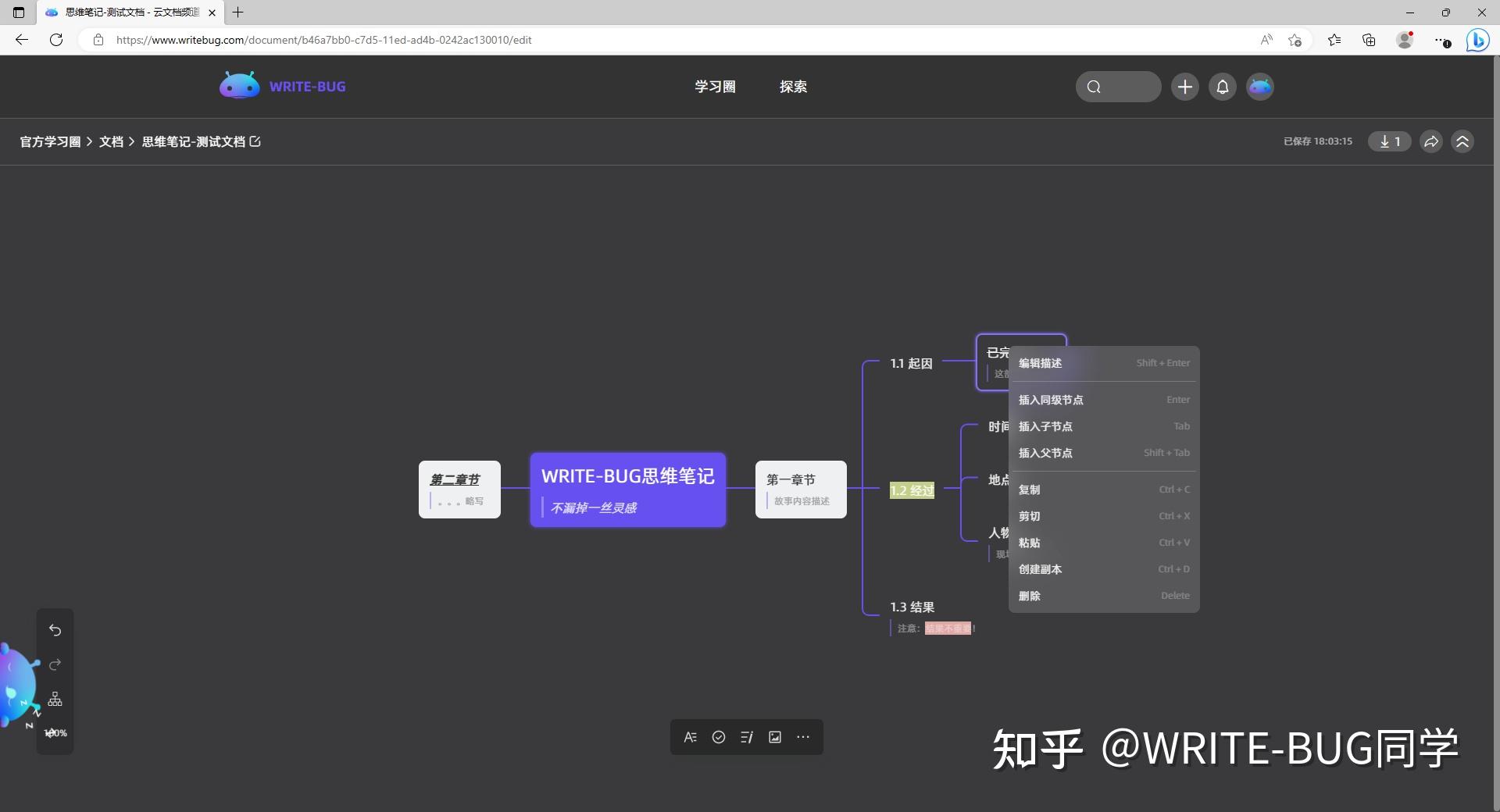The image size is (1500, 812).
Task: Open the notes/outline editing icon in bottom toolbar
Action: coord(747,737)
